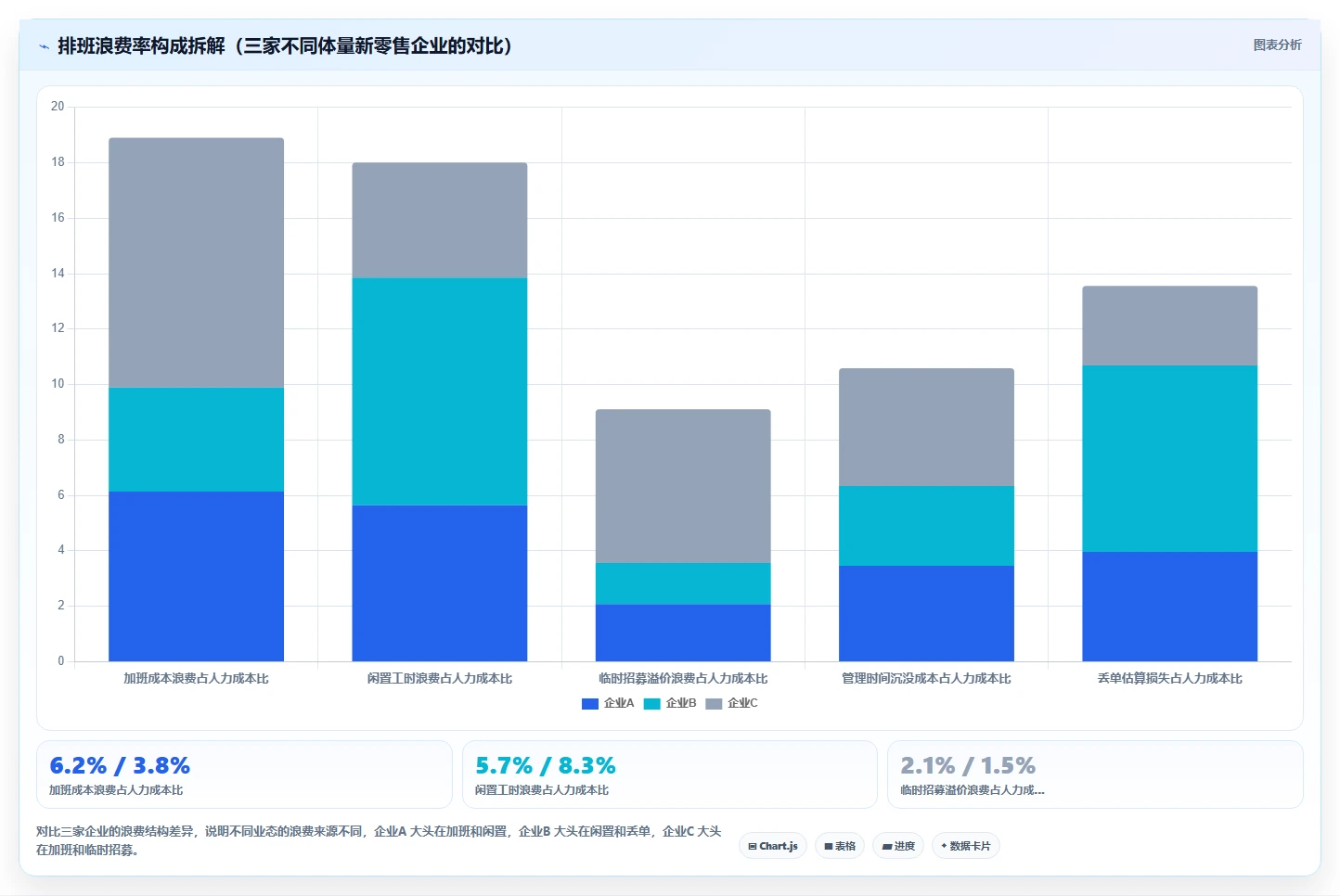Click the 闲置工时浪费占人力成本比 axis label
Image resolution: width=1340 pixels, height=896 pixels.
pyautogui.click(x=440, y=679)
